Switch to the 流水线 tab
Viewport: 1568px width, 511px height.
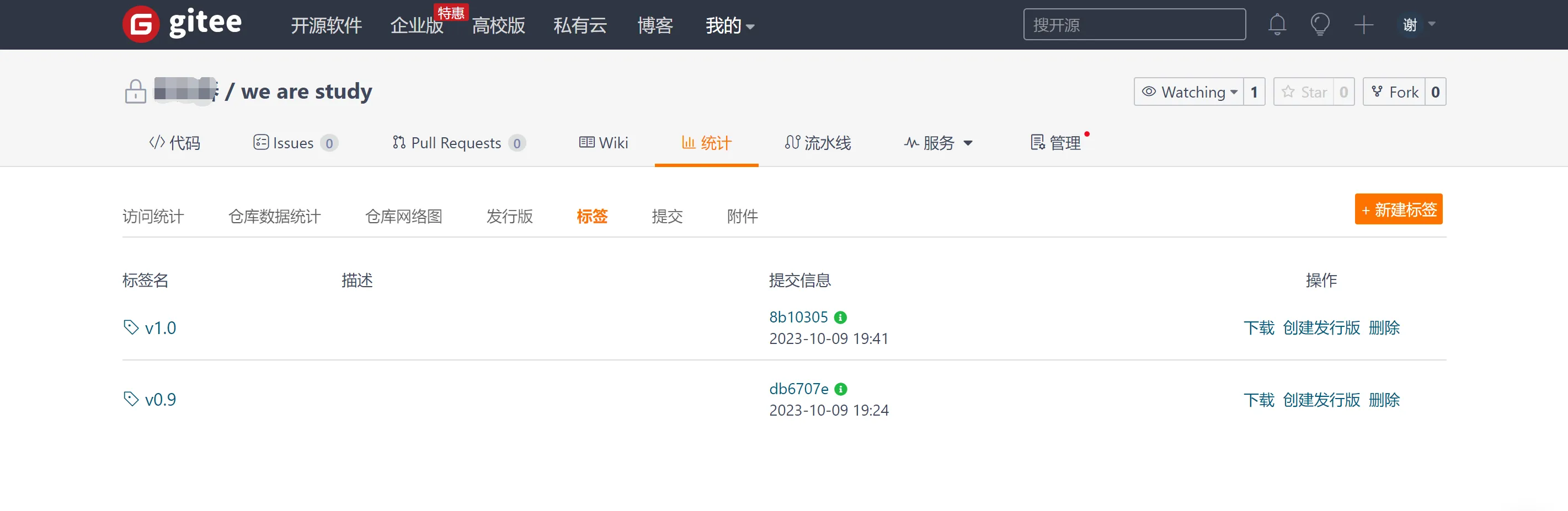818,143
